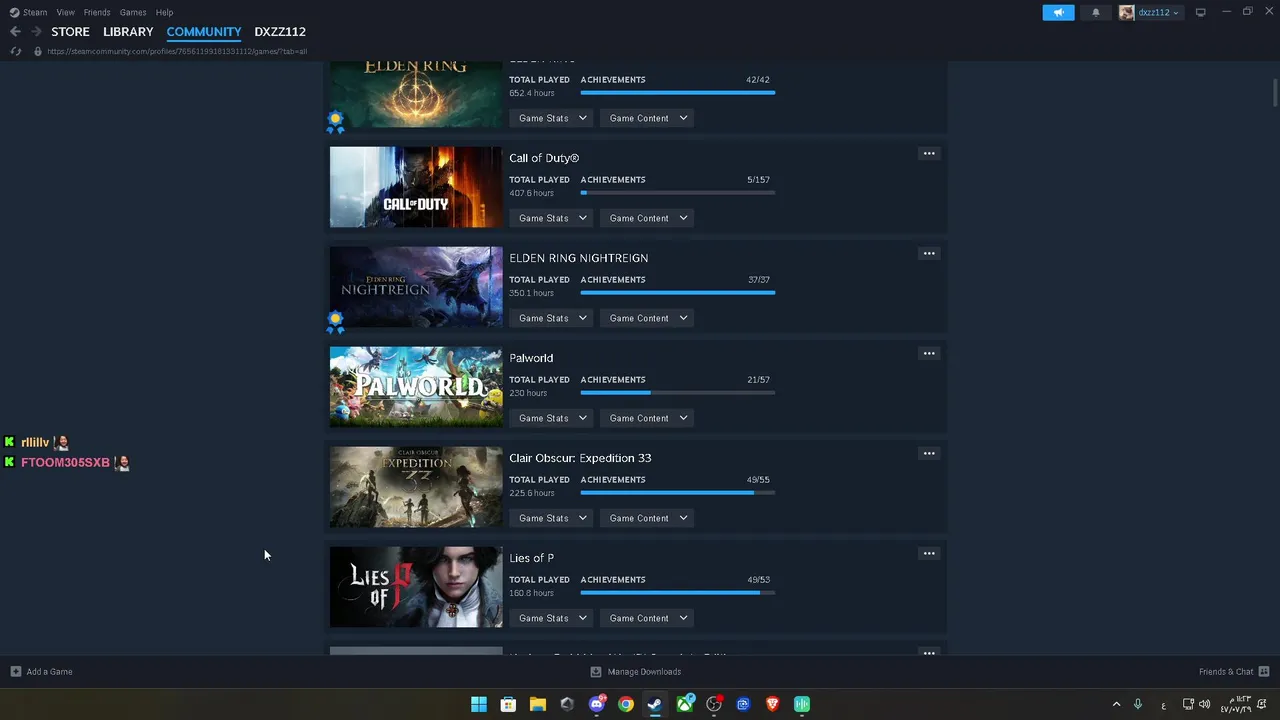Viewport: 1280px width, 720px height.
Task: Open the Xbox app from the taskbar
Action: (x=685, y=704)
